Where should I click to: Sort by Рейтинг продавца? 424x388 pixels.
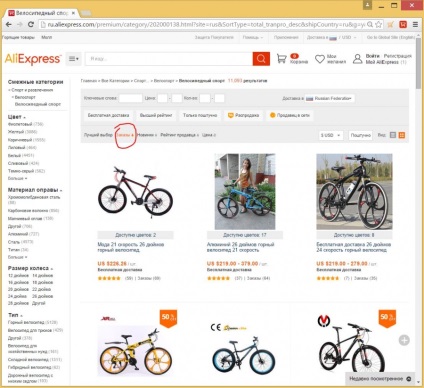pyautogui.click(x=179, y=135)
